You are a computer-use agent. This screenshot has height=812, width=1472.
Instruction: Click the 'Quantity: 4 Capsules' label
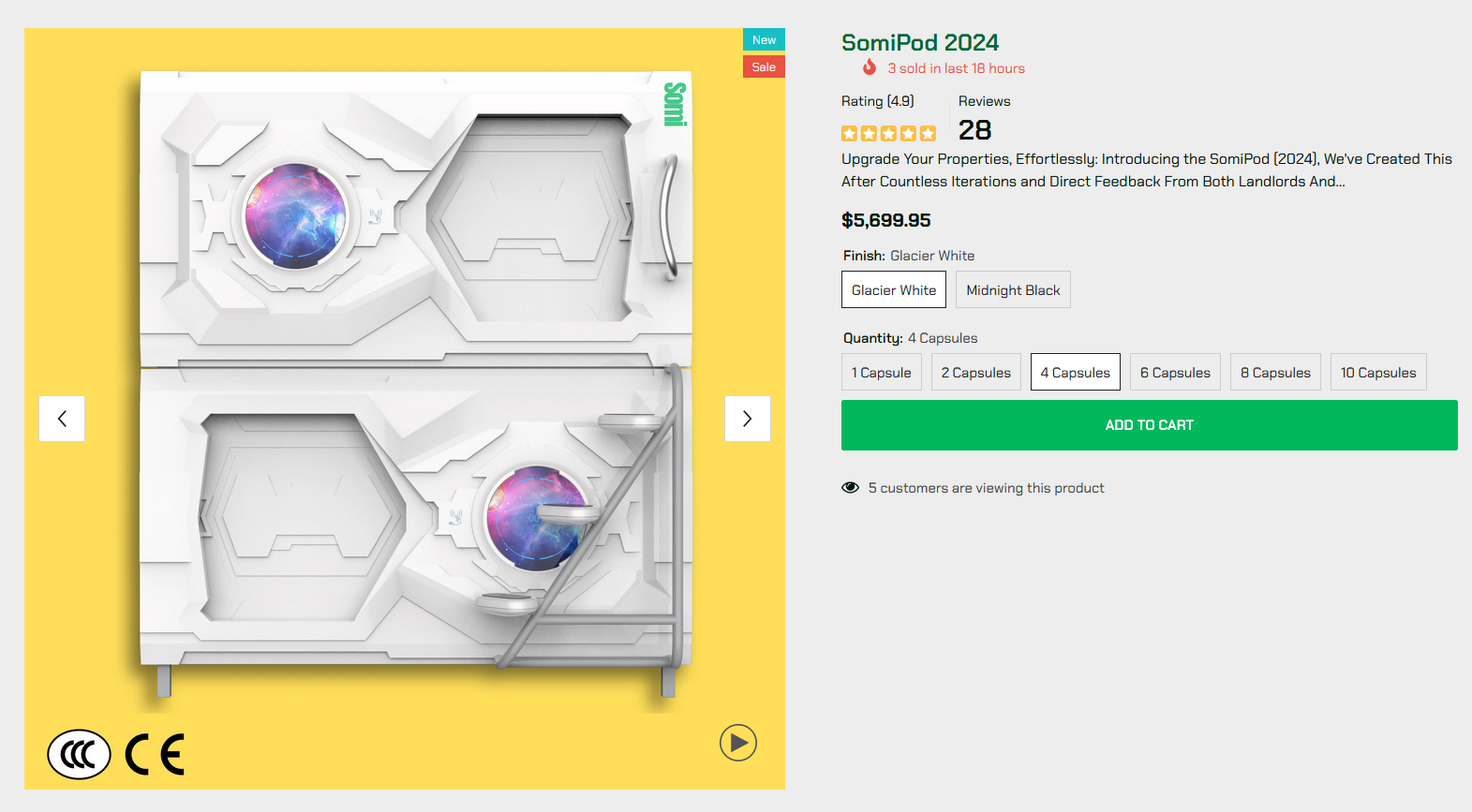(911, 338)
